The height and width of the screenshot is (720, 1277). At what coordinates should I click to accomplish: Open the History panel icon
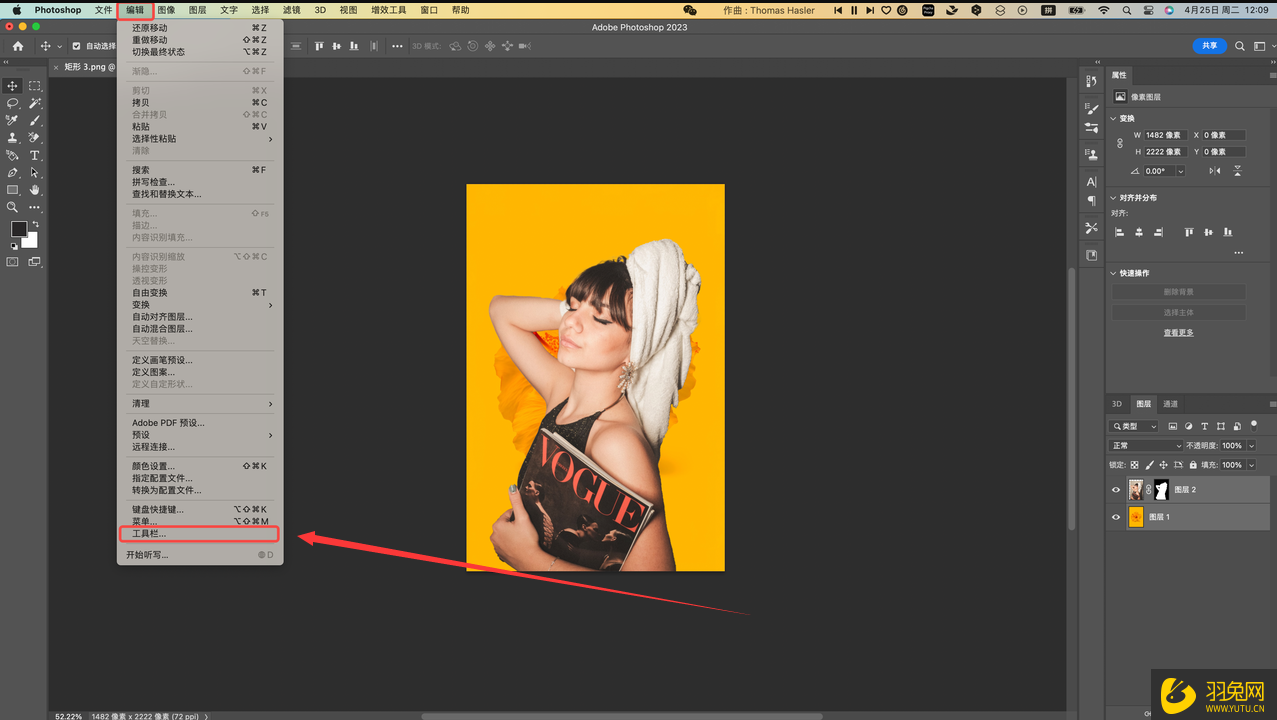[x=1091, y=82]
